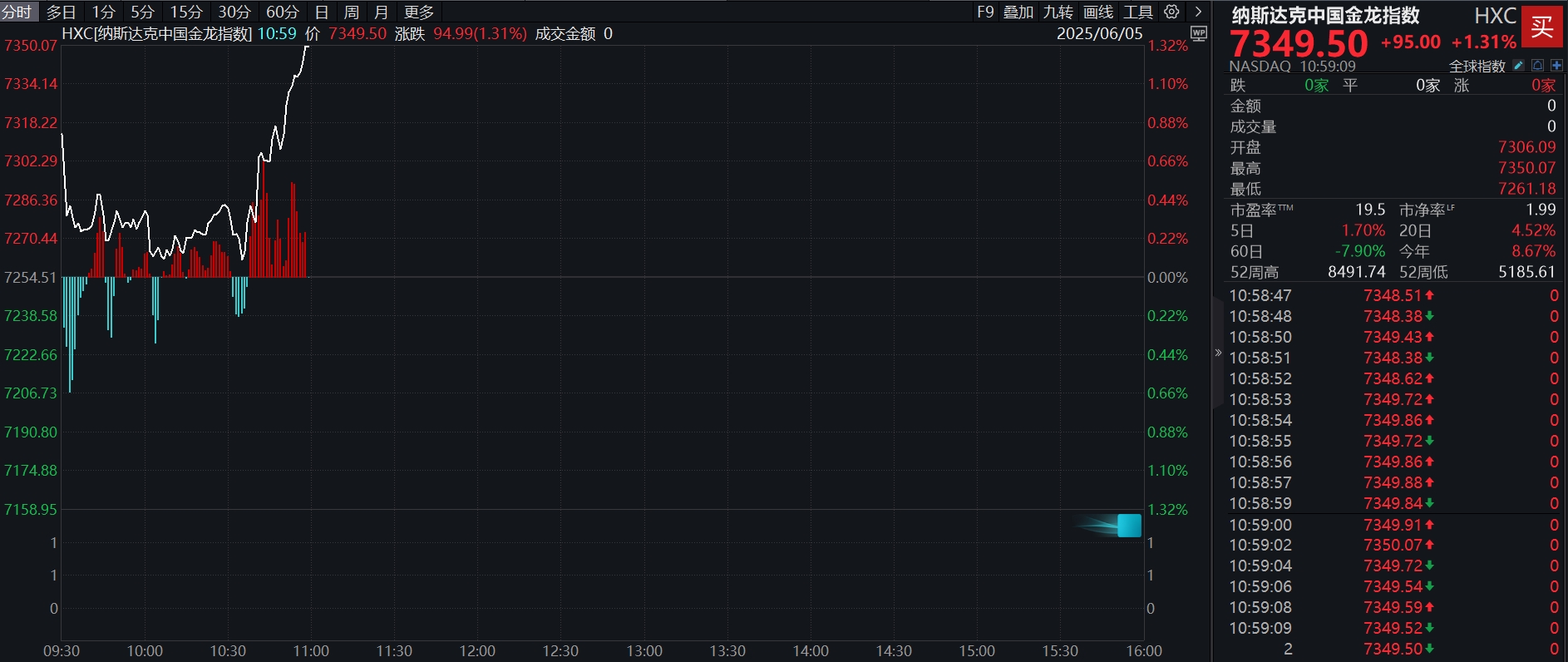Click the 市盈率 value 19.5

[1370, 210]
